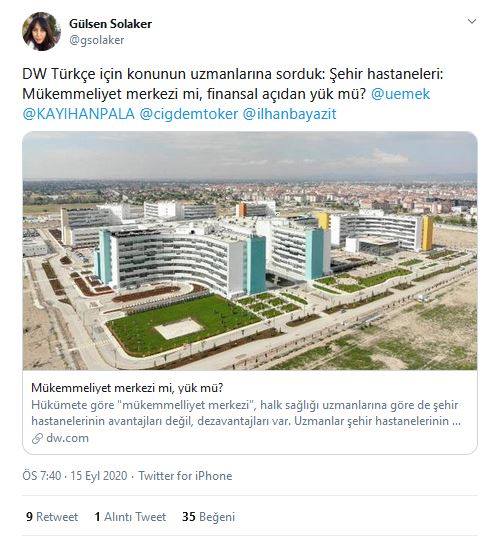Viewport: 491px width, 543px height.
Task: View the 1 Alıntı Tweet list
Action: [130, 517]
